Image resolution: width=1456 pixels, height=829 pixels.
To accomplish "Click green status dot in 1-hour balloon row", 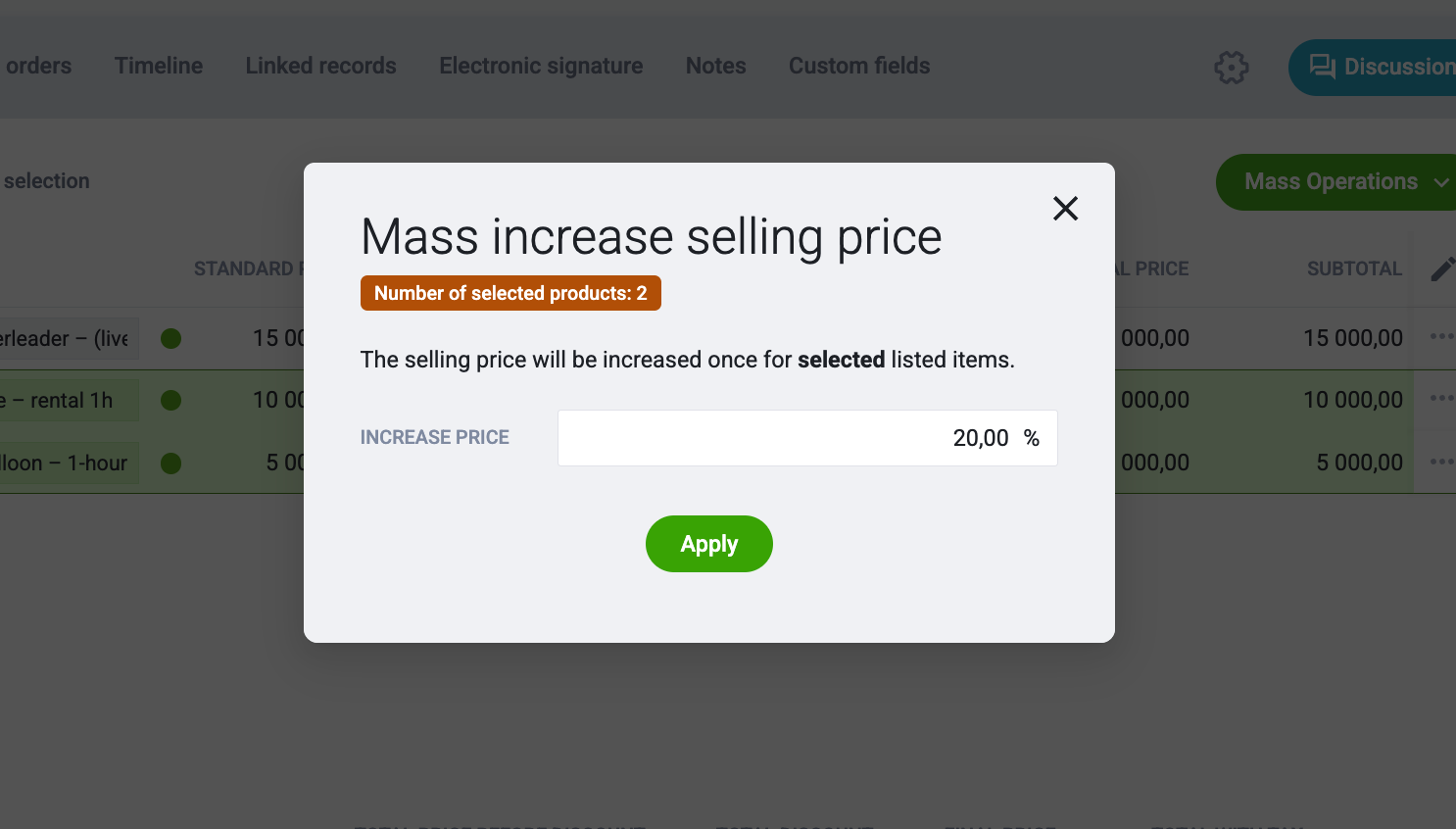I will pyautogui.click(x=170, y=463).
